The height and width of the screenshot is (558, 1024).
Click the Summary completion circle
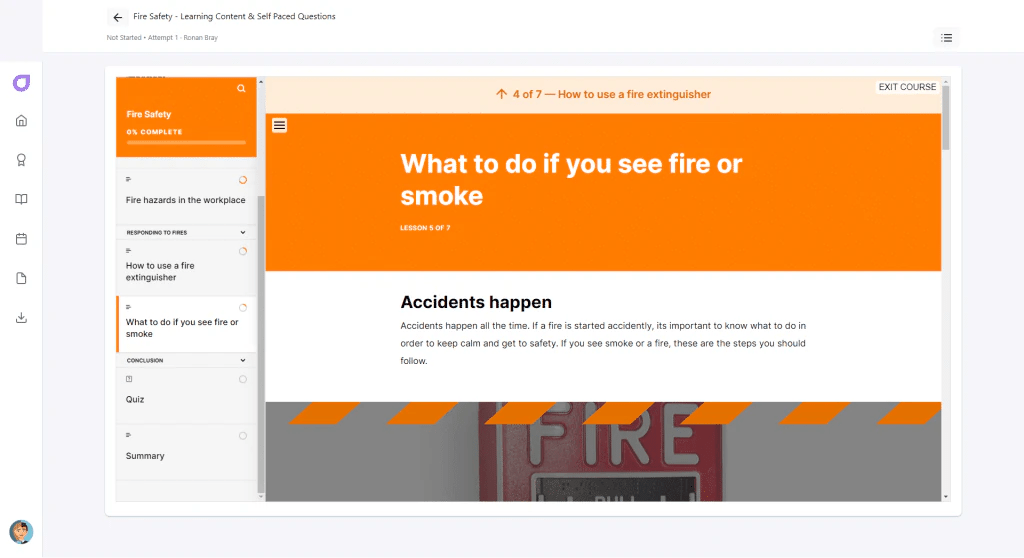pos(243,436)
